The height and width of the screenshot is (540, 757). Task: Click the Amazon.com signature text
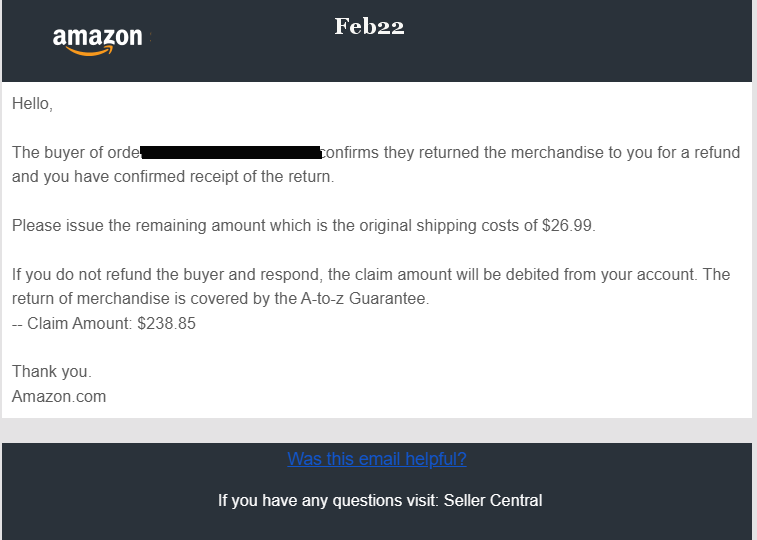(x=59, y=397)
